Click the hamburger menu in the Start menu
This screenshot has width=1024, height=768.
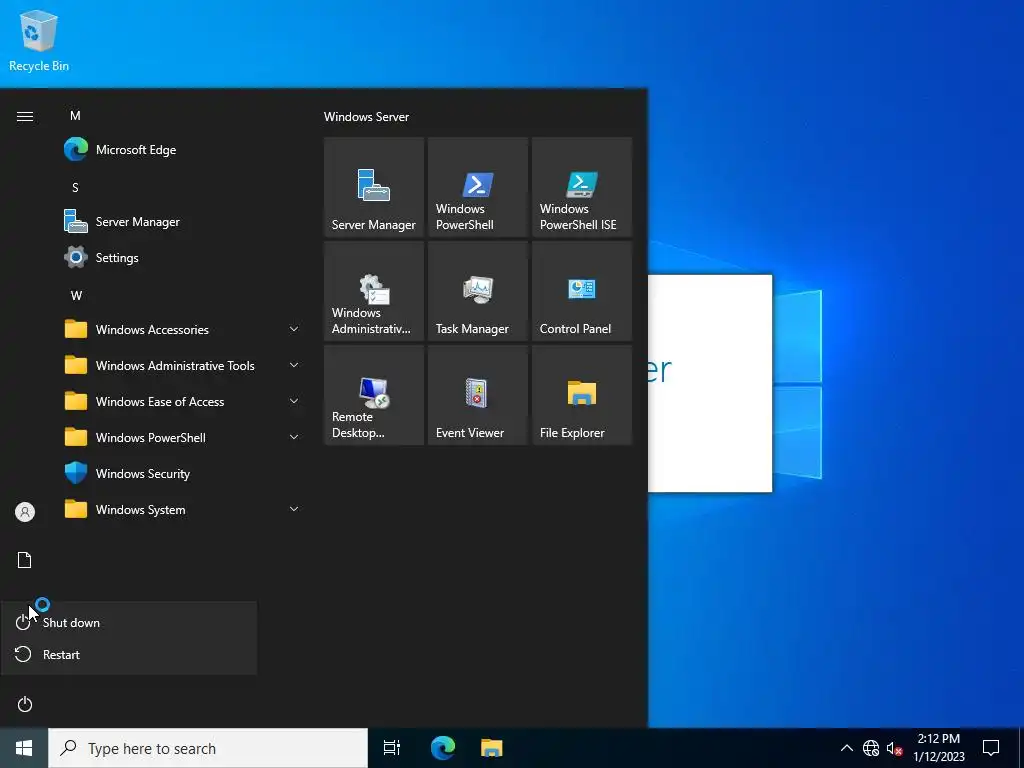(x=25, y=116)
